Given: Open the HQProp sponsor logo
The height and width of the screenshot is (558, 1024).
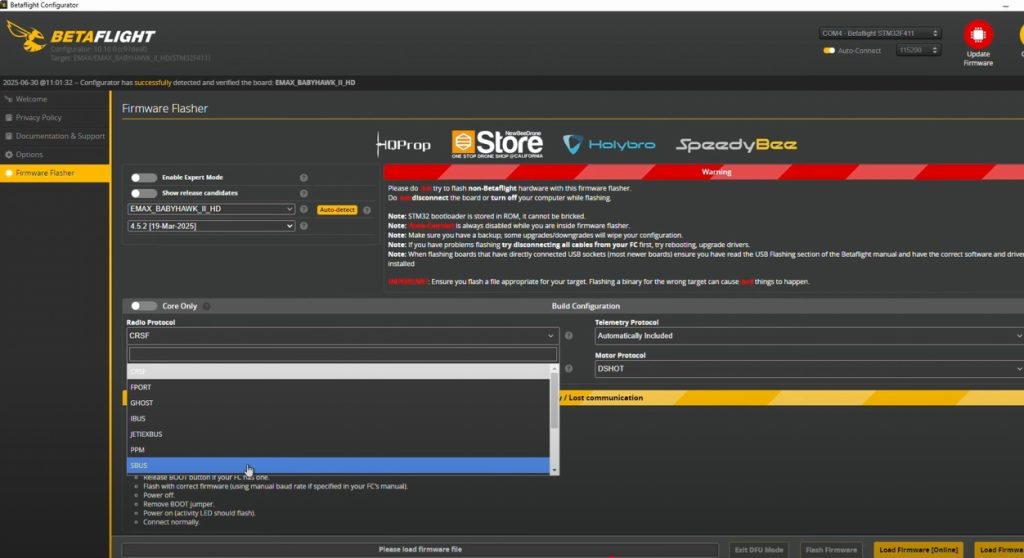Looking at the screenshot, I should [x=404, y=144].
